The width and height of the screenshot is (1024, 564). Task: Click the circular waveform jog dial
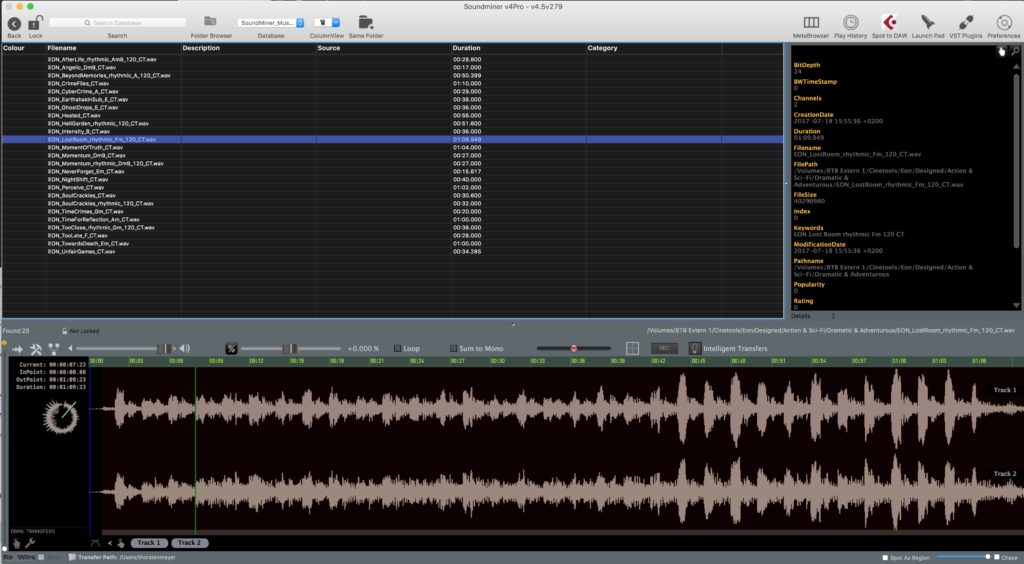61,417
